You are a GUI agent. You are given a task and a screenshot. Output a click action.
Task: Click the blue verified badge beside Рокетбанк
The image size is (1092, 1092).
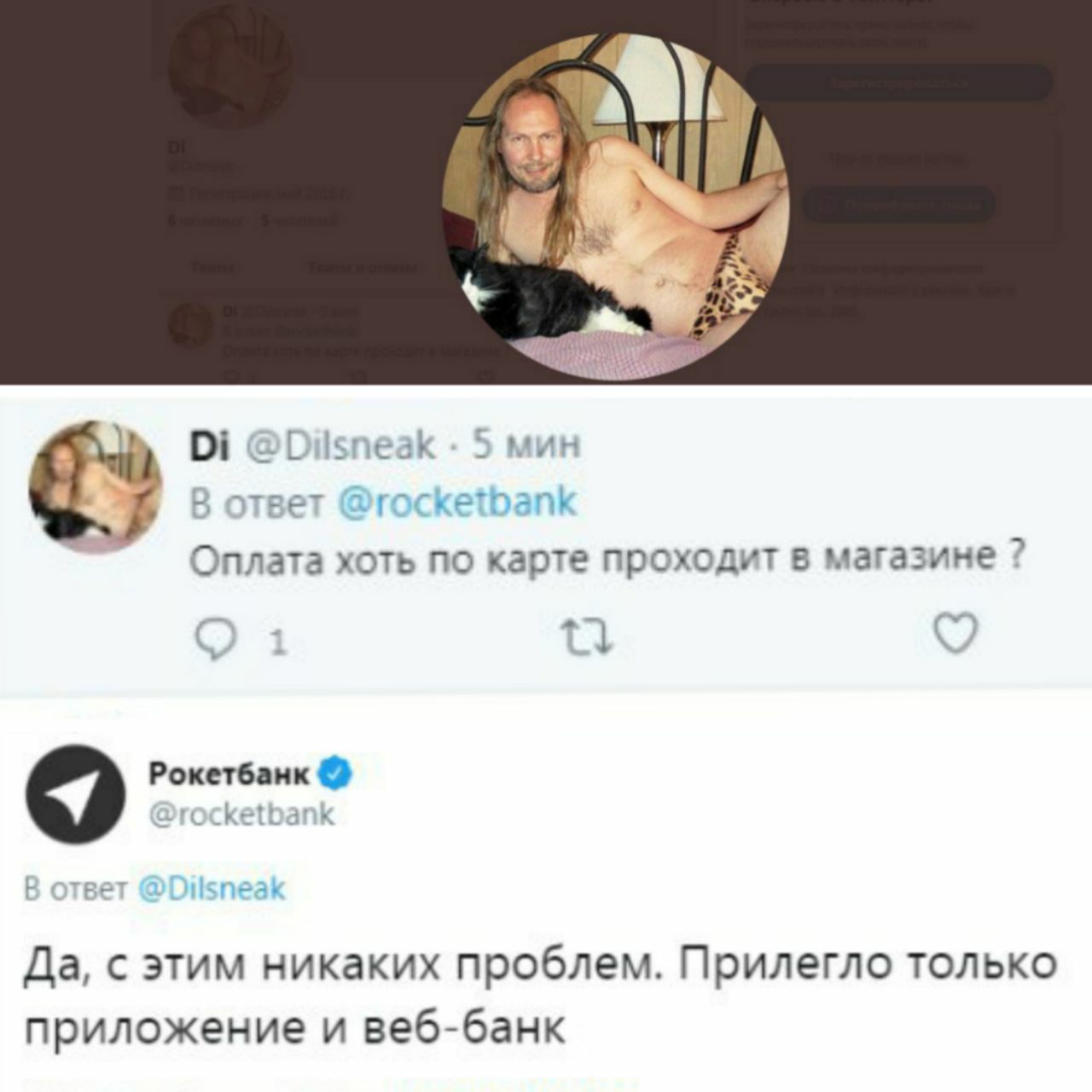point(335,773)
